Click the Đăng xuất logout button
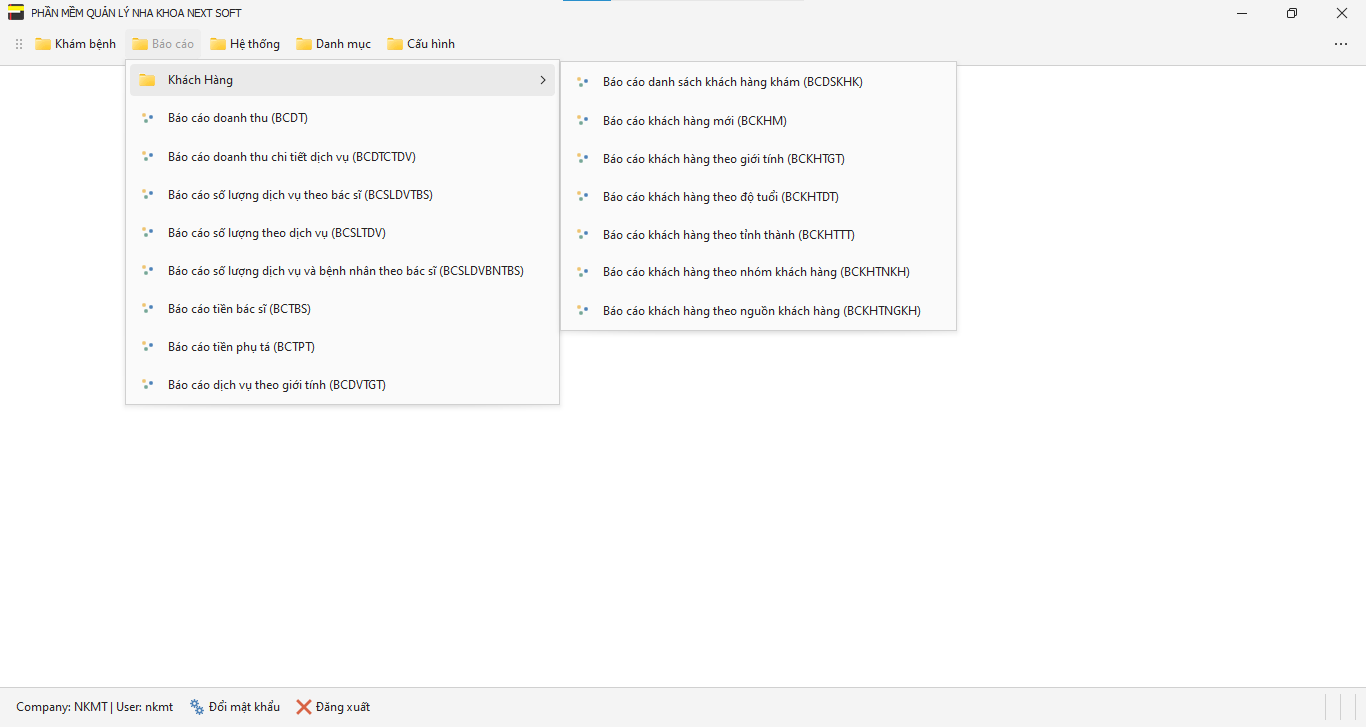 click(x=342, y=707)
